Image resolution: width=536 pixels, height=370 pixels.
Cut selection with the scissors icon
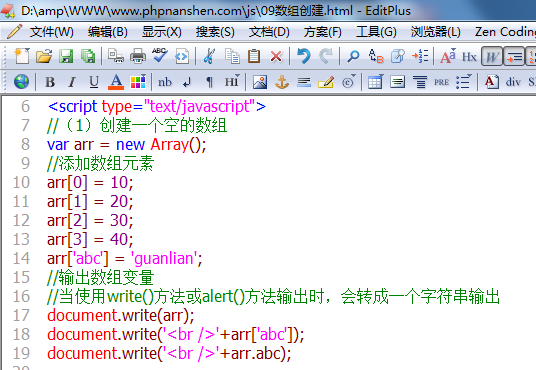point(209,56)
